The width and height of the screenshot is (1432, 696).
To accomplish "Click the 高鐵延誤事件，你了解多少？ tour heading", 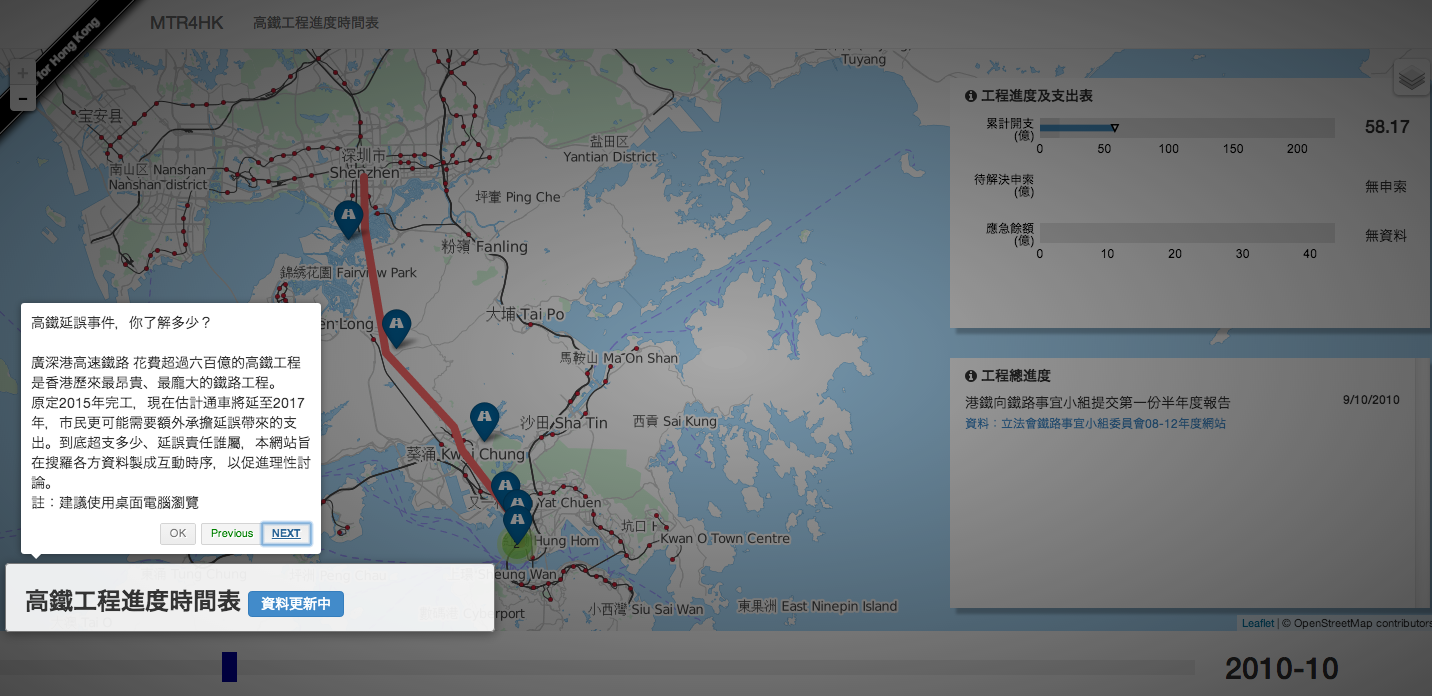I will [121, 323].
